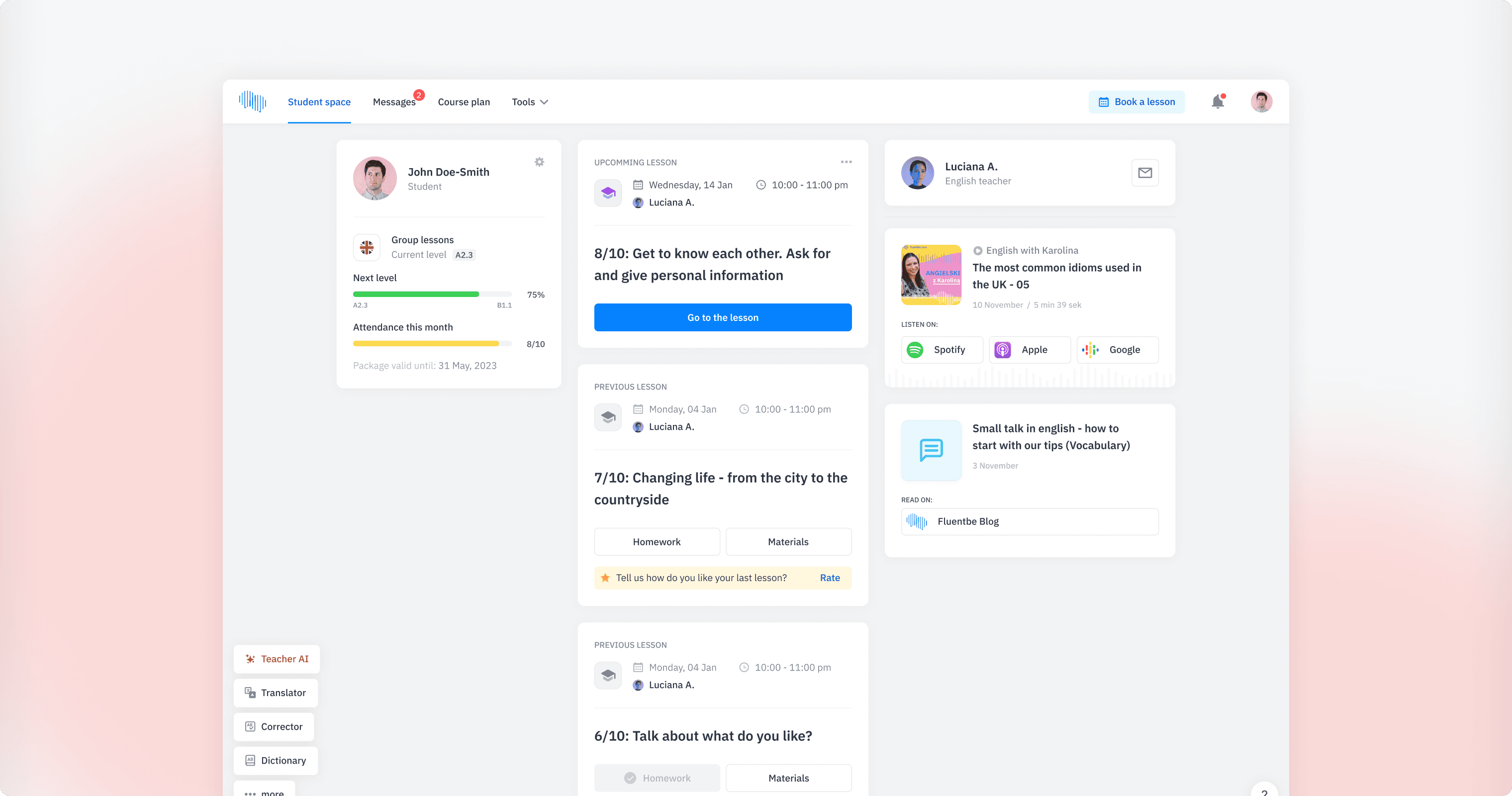The height and width of the screenshot is (796, 1512).
Task: Expand the Tools dropdown menu
Action: [x=529, y=102]
